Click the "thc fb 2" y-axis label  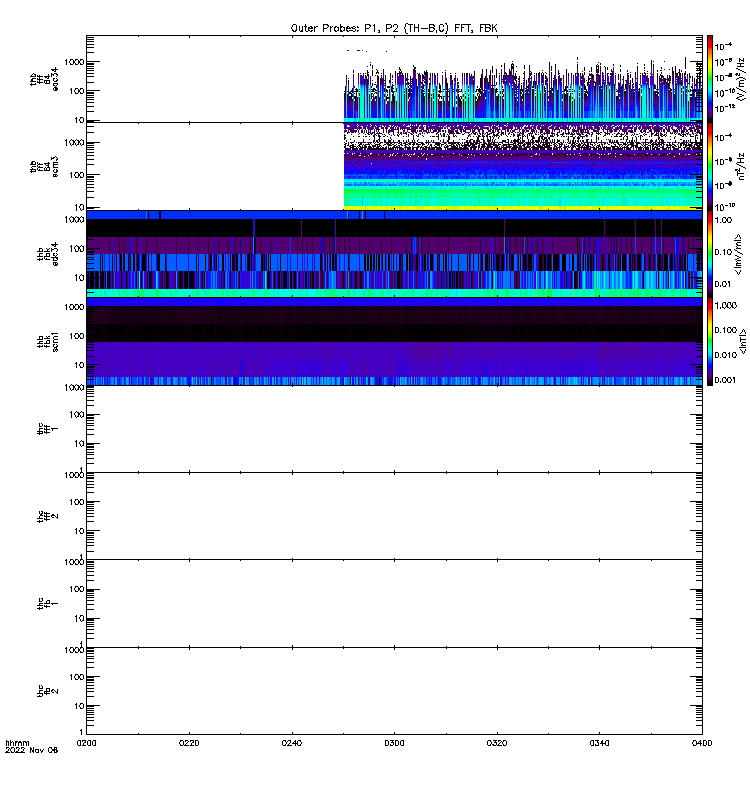pyautogui.click(x=48, y=691)
